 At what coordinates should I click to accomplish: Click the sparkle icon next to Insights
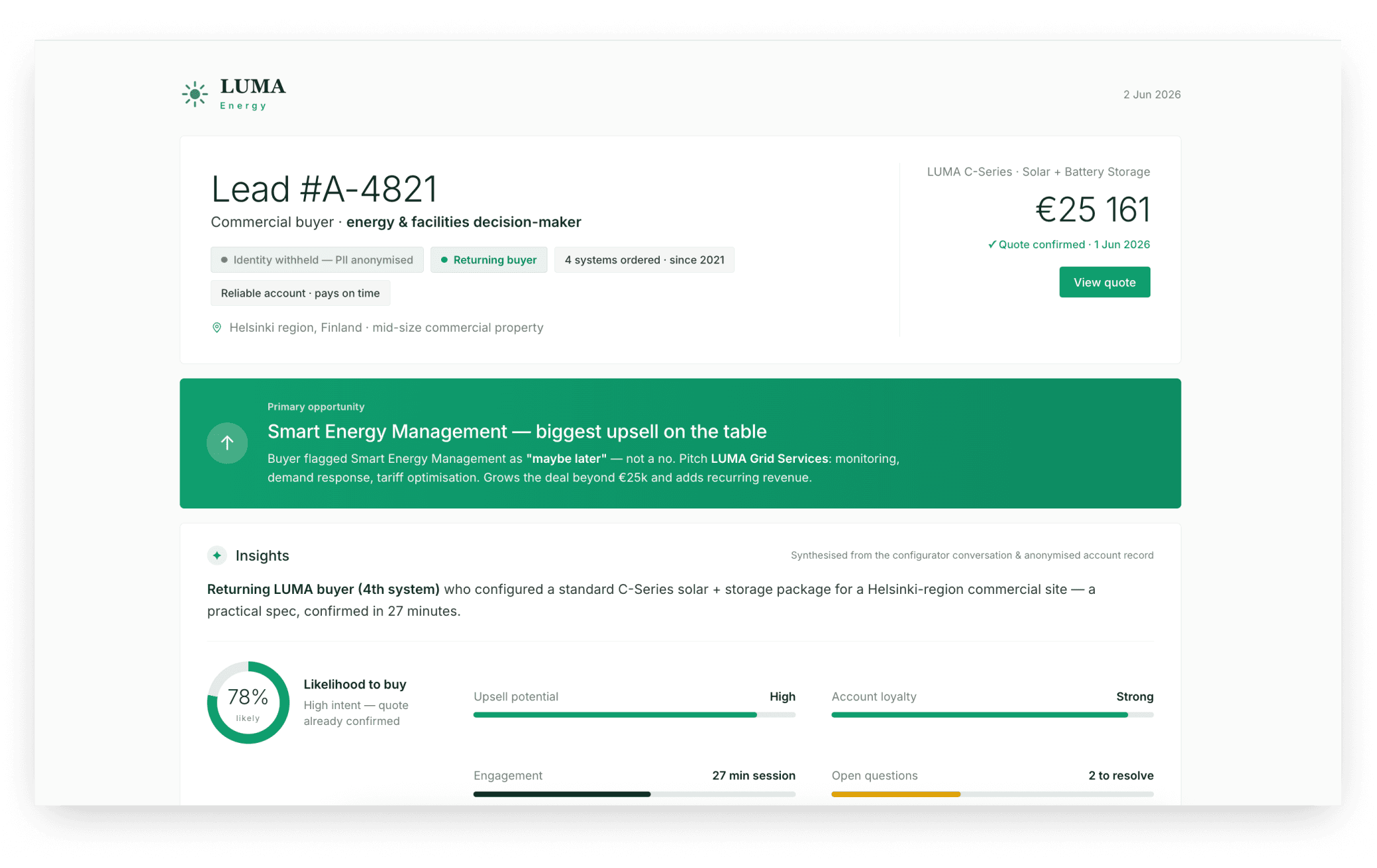pyautogui.click(x=217, y=555)
